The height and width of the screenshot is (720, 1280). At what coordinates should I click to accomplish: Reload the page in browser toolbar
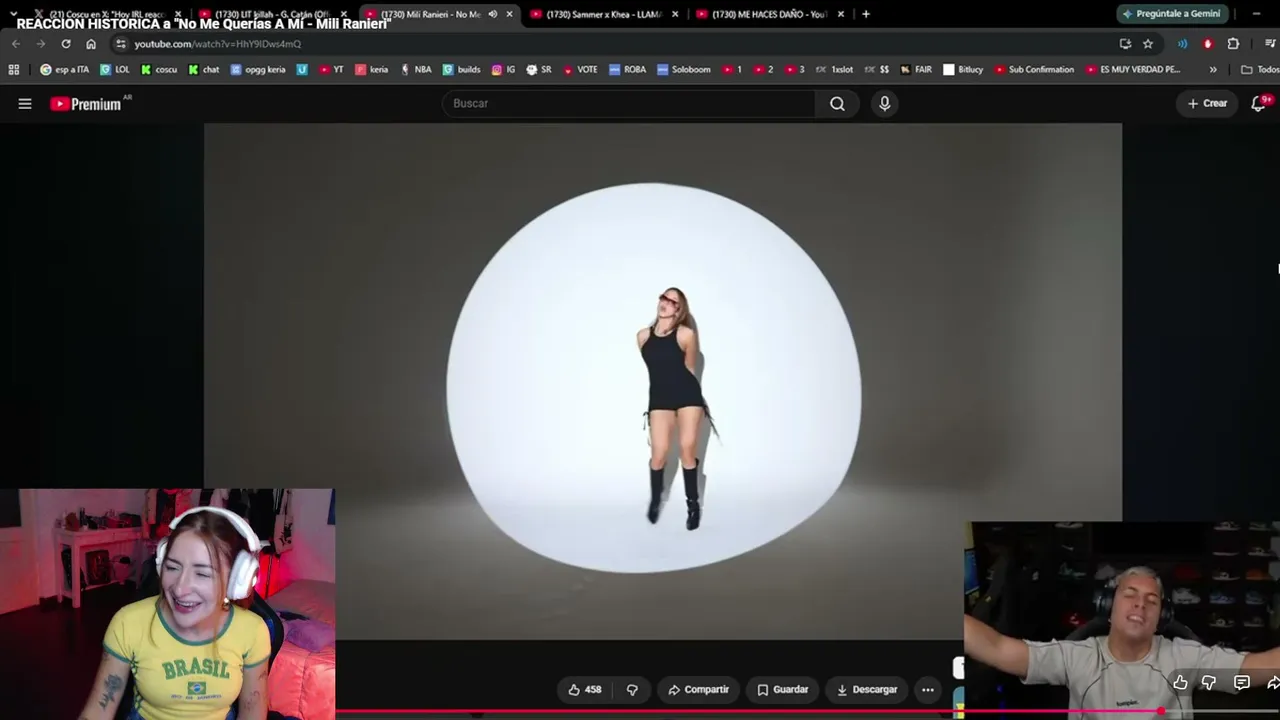(66, 43)
